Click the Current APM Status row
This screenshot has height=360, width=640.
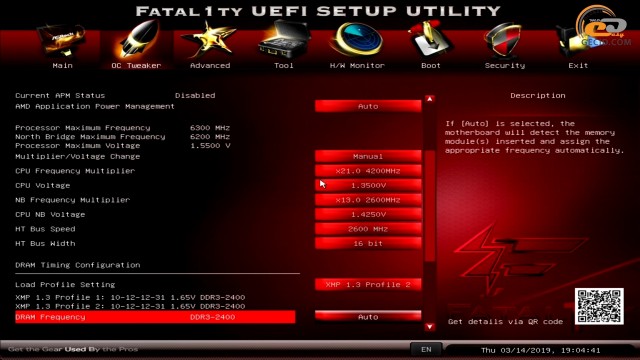point(115,95)
